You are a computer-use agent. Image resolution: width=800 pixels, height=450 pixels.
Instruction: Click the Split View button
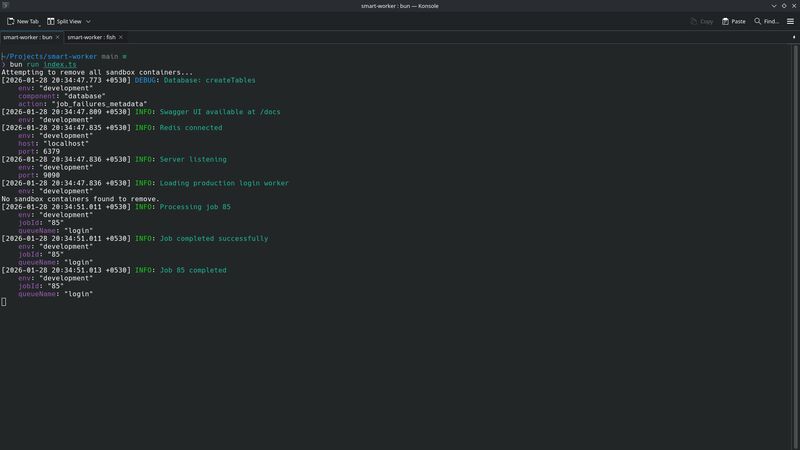(64, 21)
